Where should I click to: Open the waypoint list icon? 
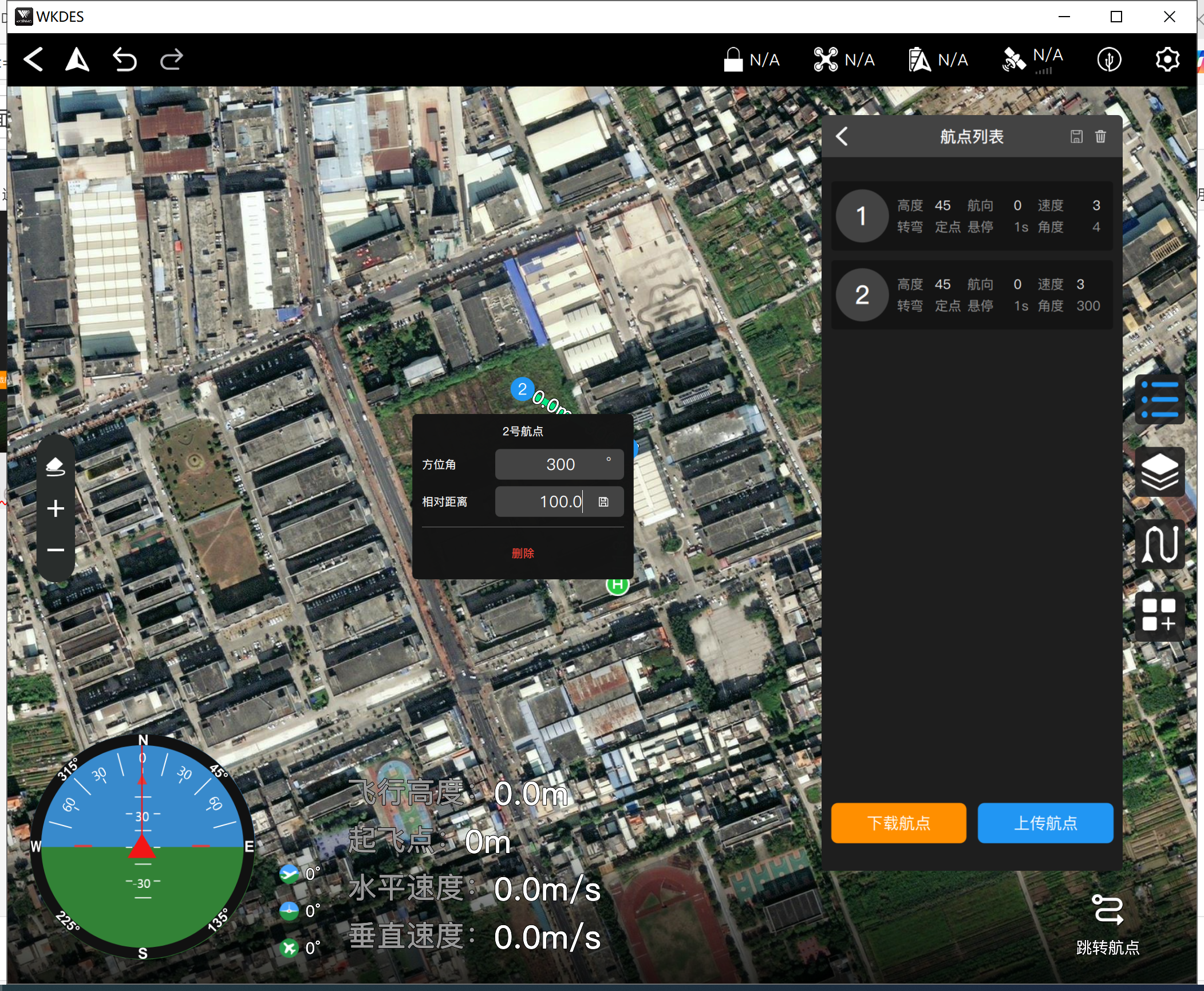click(x=1159, y=399)
